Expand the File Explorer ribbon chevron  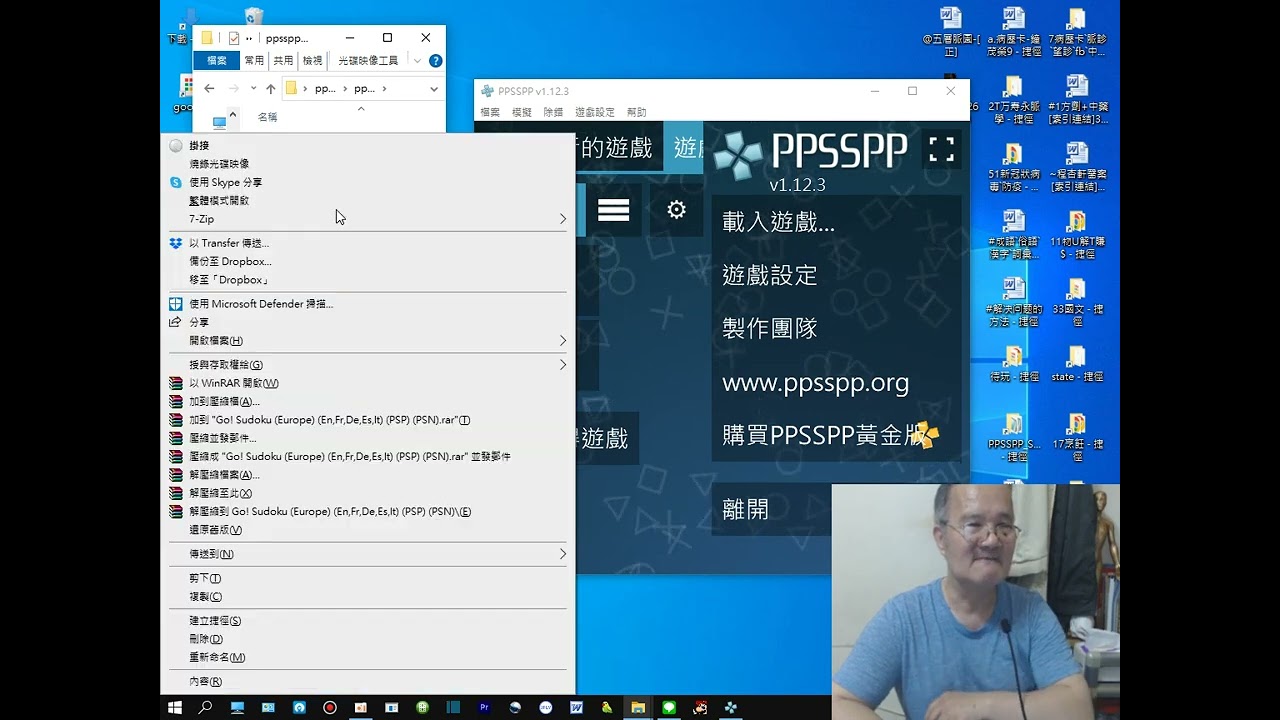coord(417,61)
